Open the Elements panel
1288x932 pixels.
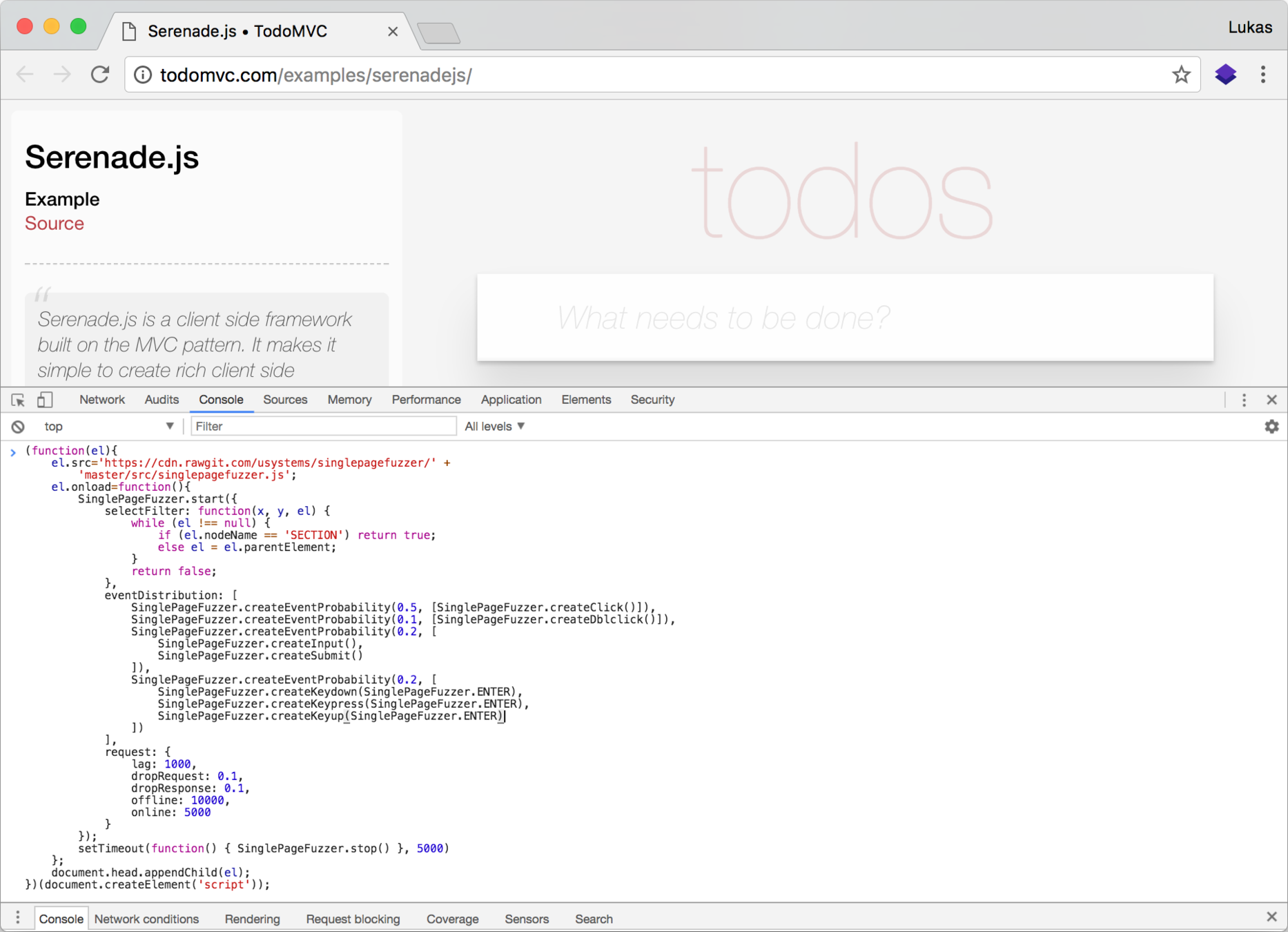[x=586, y=400]
